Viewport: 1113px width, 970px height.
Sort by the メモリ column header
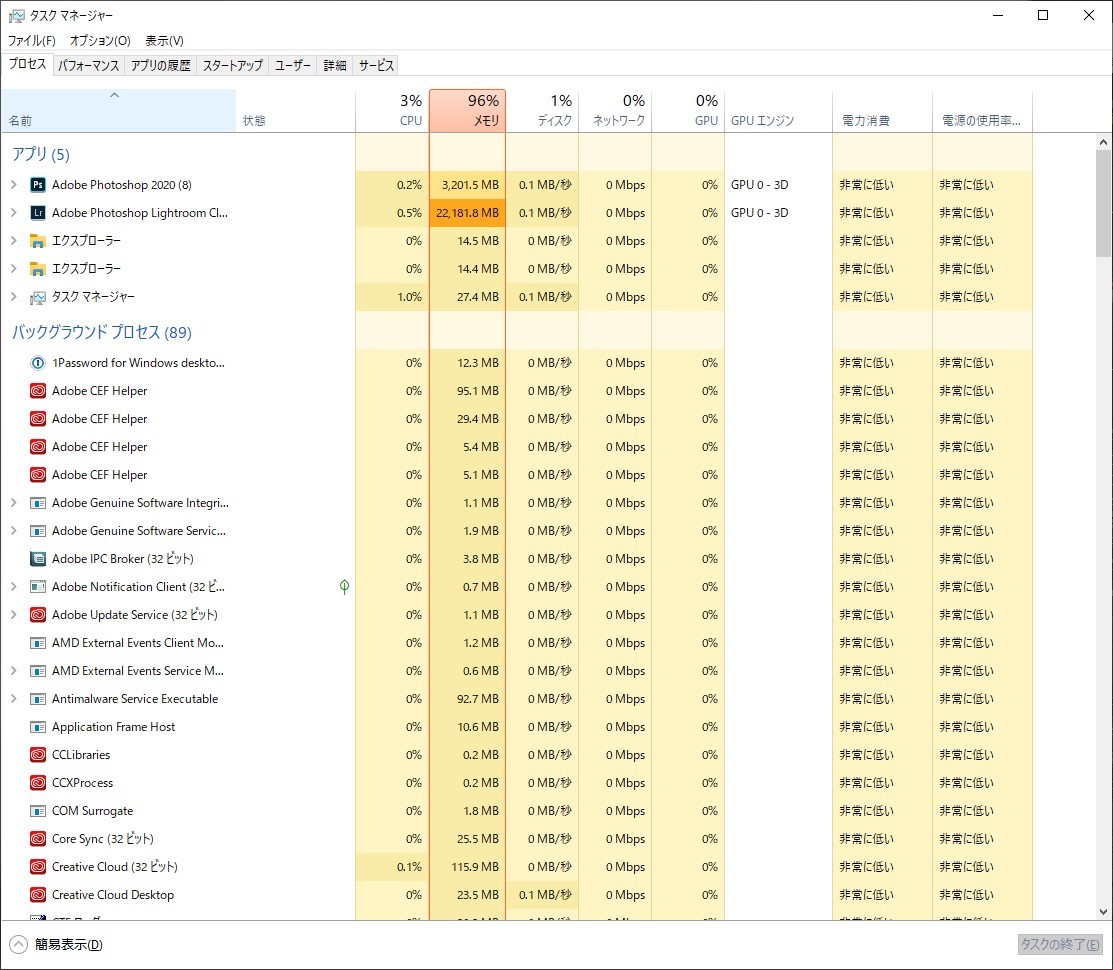(468, 111)
